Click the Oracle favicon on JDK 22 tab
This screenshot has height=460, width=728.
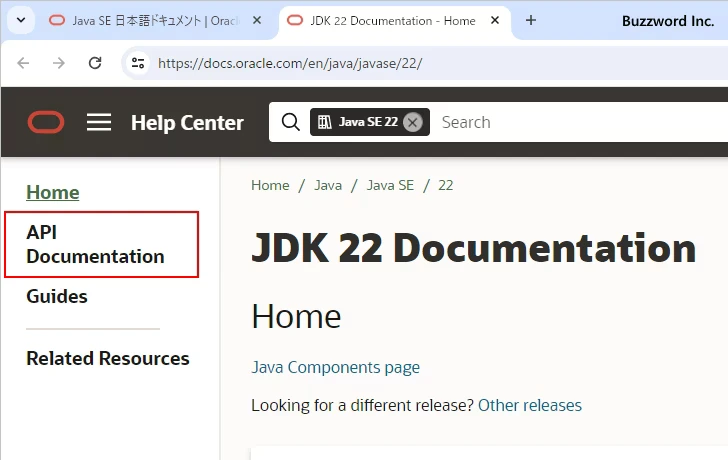[295, 20]
